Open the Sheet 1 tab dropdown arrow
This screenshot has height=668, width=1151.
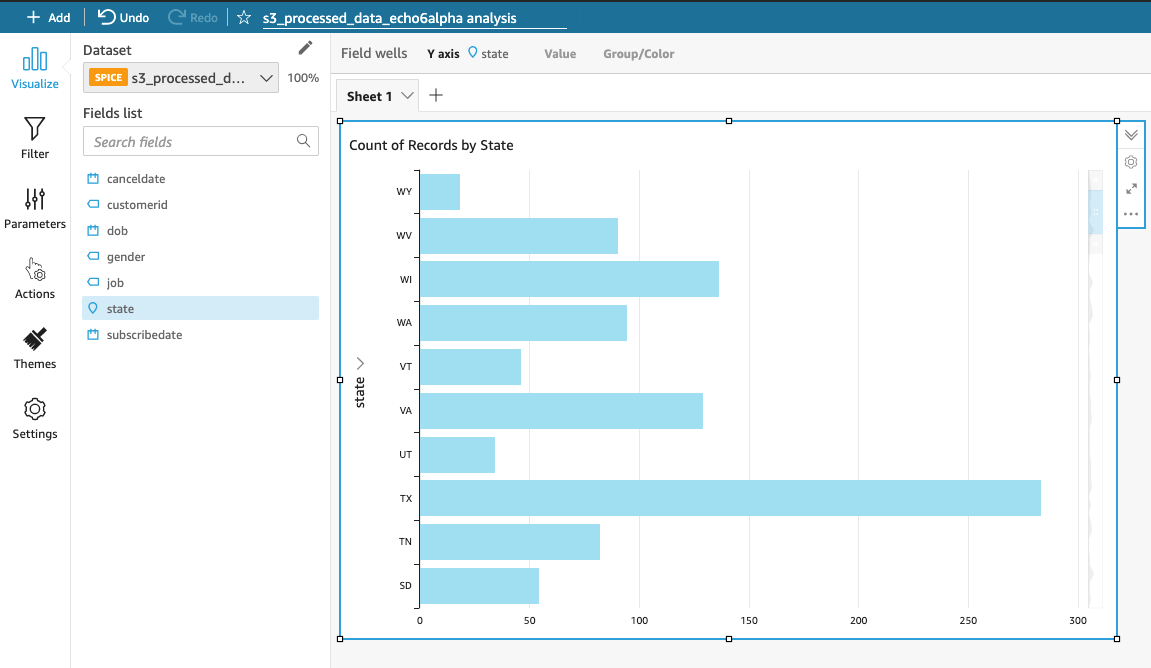[x=407, y=95]
